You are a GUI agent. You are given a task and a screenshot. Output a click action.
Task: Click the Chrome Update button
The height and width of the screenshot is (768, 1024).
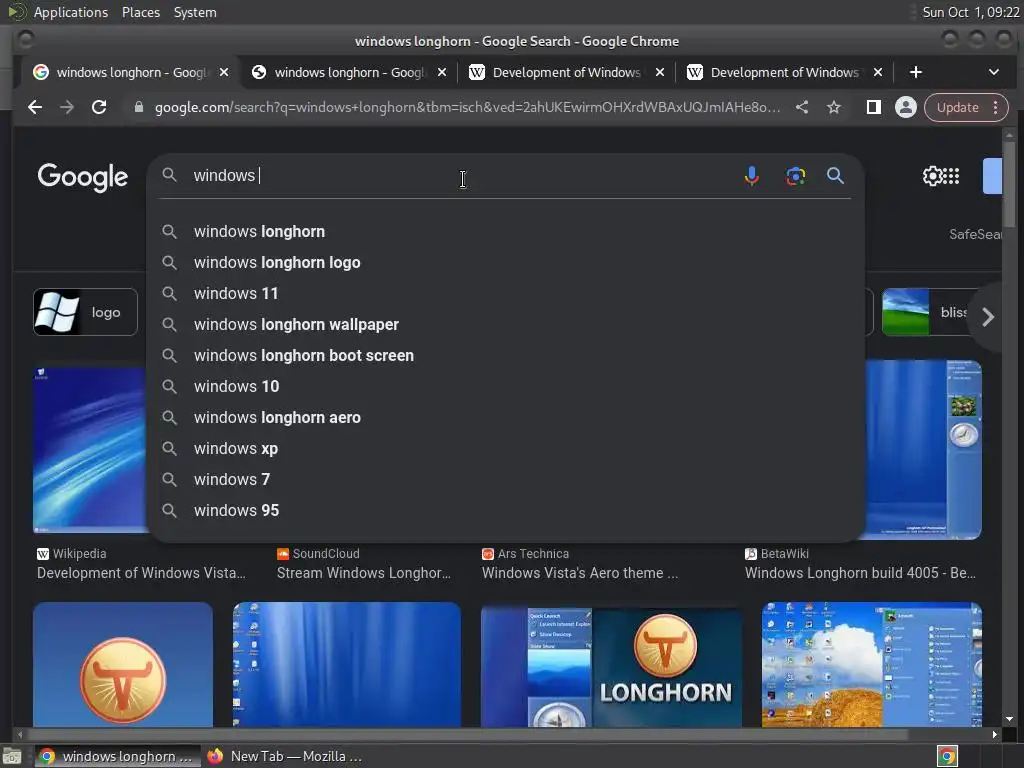(x=957, y=107)
